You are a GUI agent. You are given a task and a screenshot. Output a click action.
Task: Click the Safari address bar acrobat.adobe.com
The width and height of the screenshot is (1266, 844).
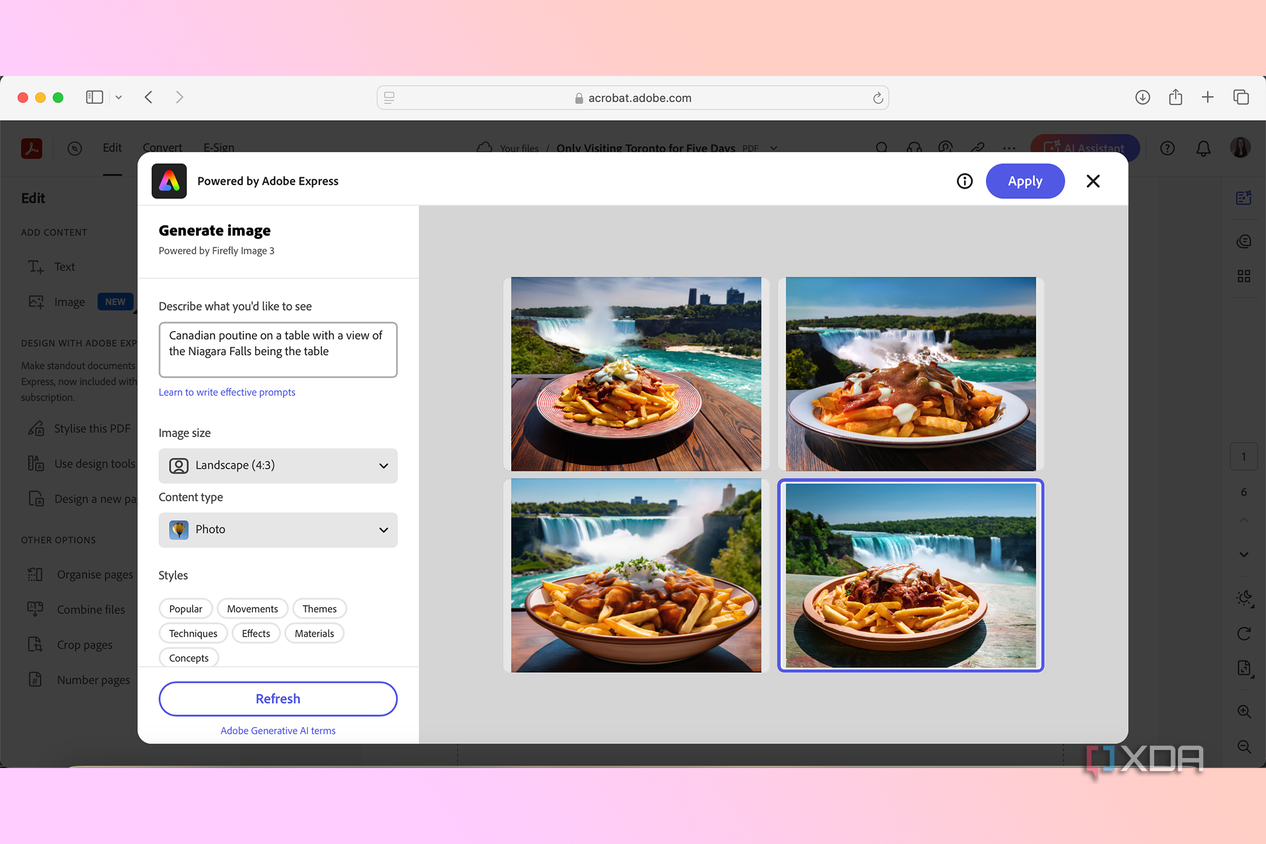click(x=632, y=98)
